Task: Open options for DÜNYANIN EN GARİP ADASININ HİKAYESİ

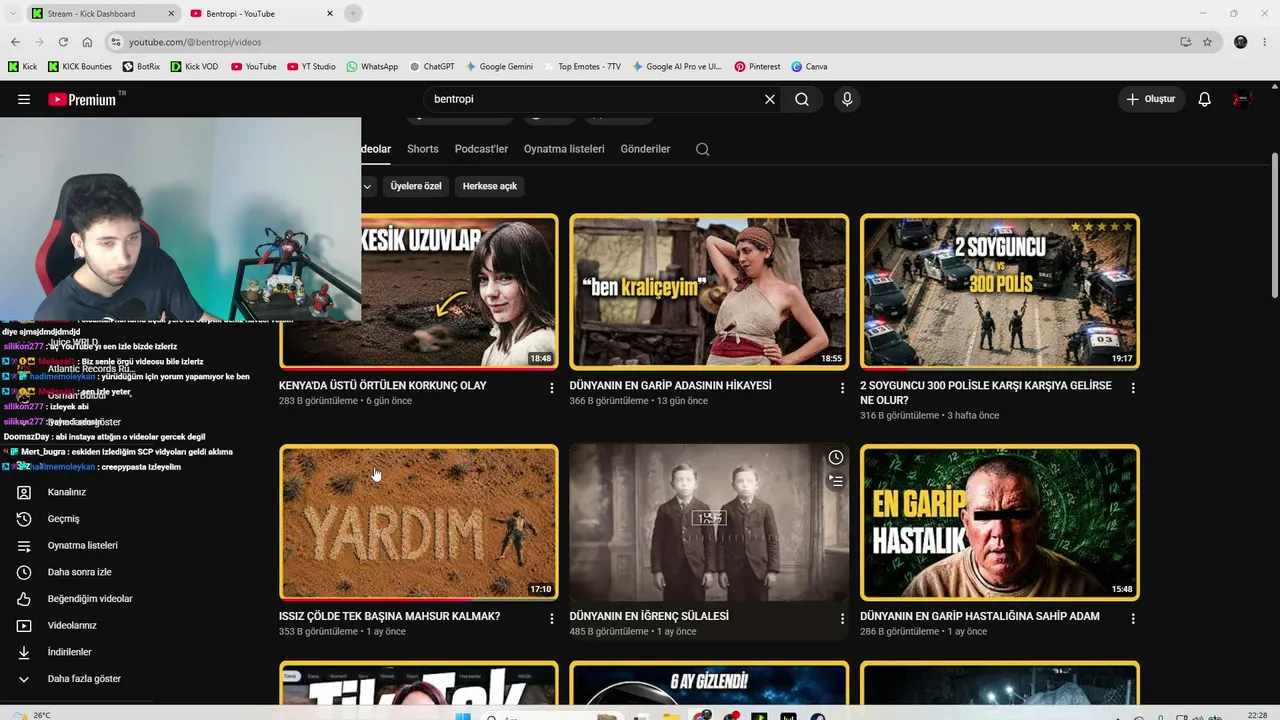Action: tap(842, 388)
